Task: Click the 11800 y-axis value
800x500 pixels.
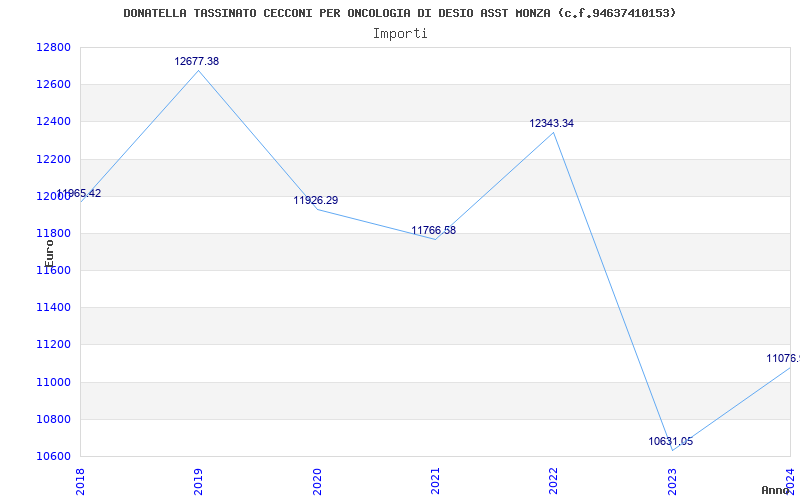Action: 53,234
